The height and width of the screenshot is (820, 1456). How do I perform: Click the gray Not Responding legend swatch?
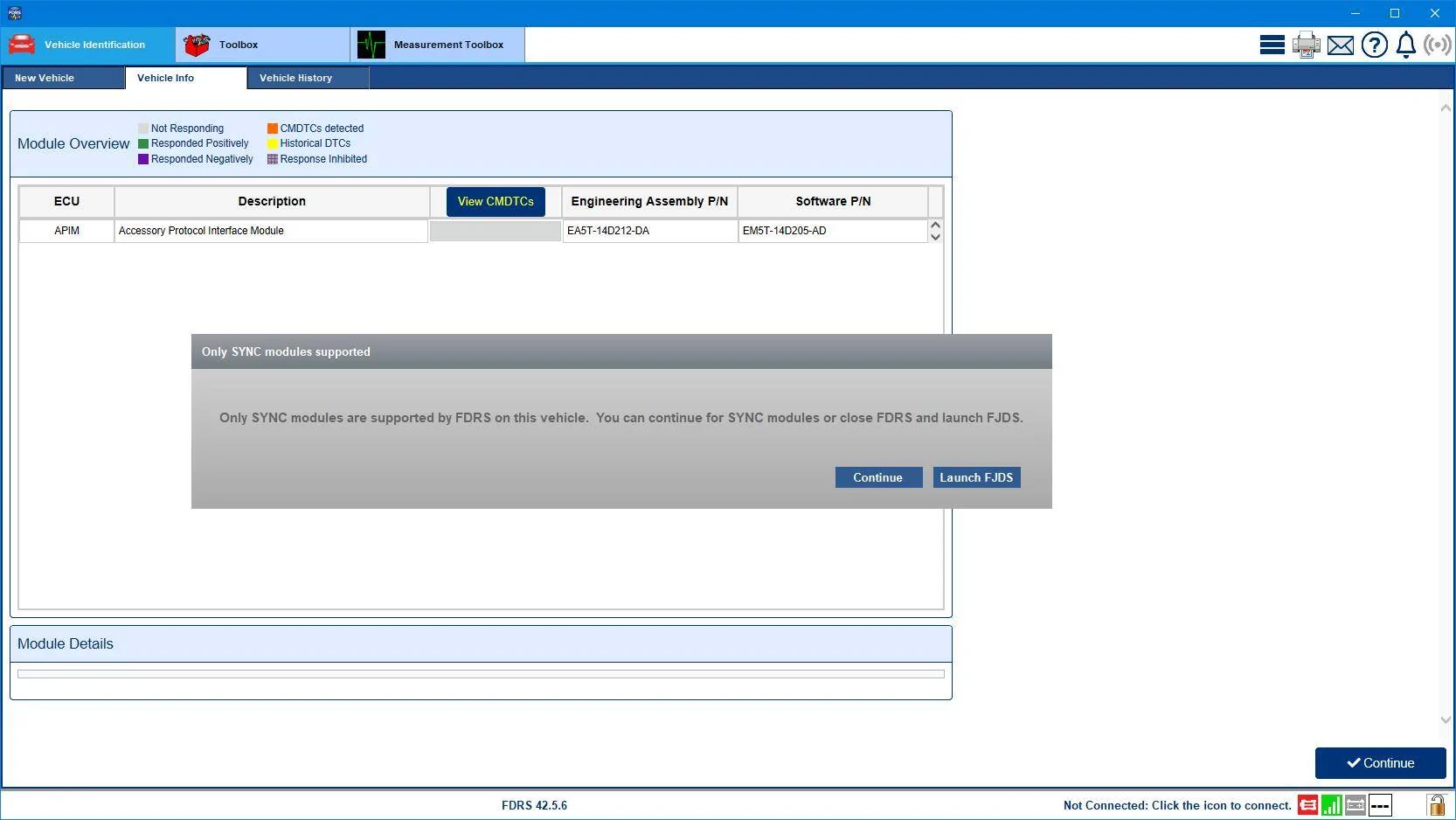(143, 129)
